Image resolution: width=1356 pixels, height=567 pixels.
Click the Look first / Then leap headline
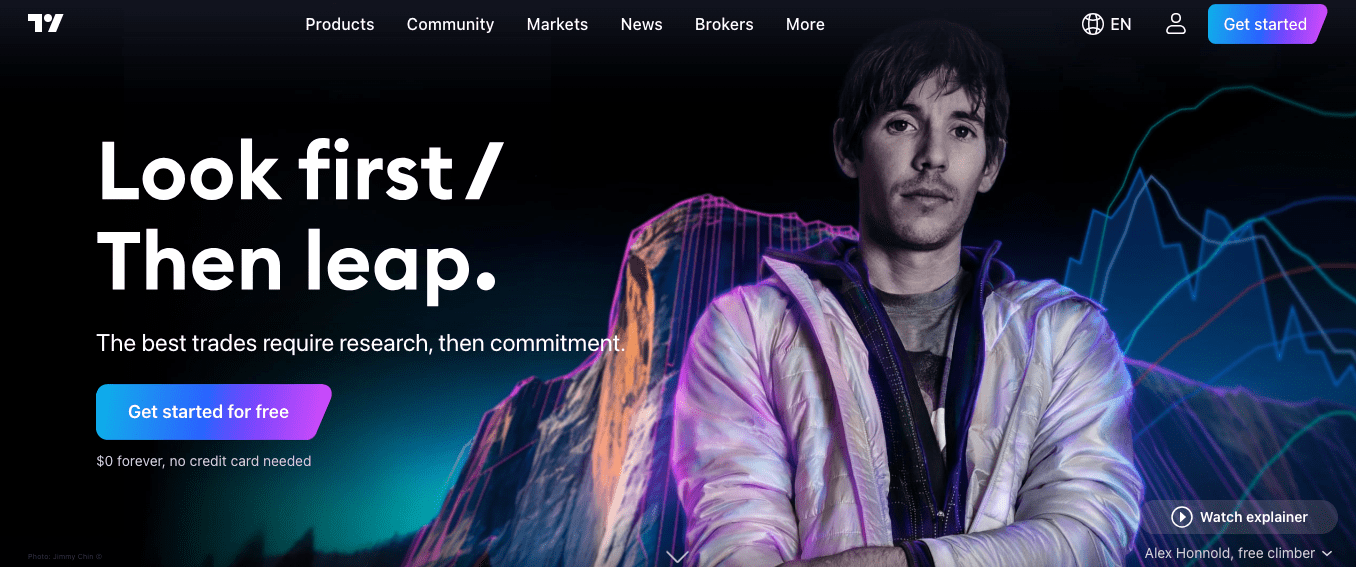point(300,217)
